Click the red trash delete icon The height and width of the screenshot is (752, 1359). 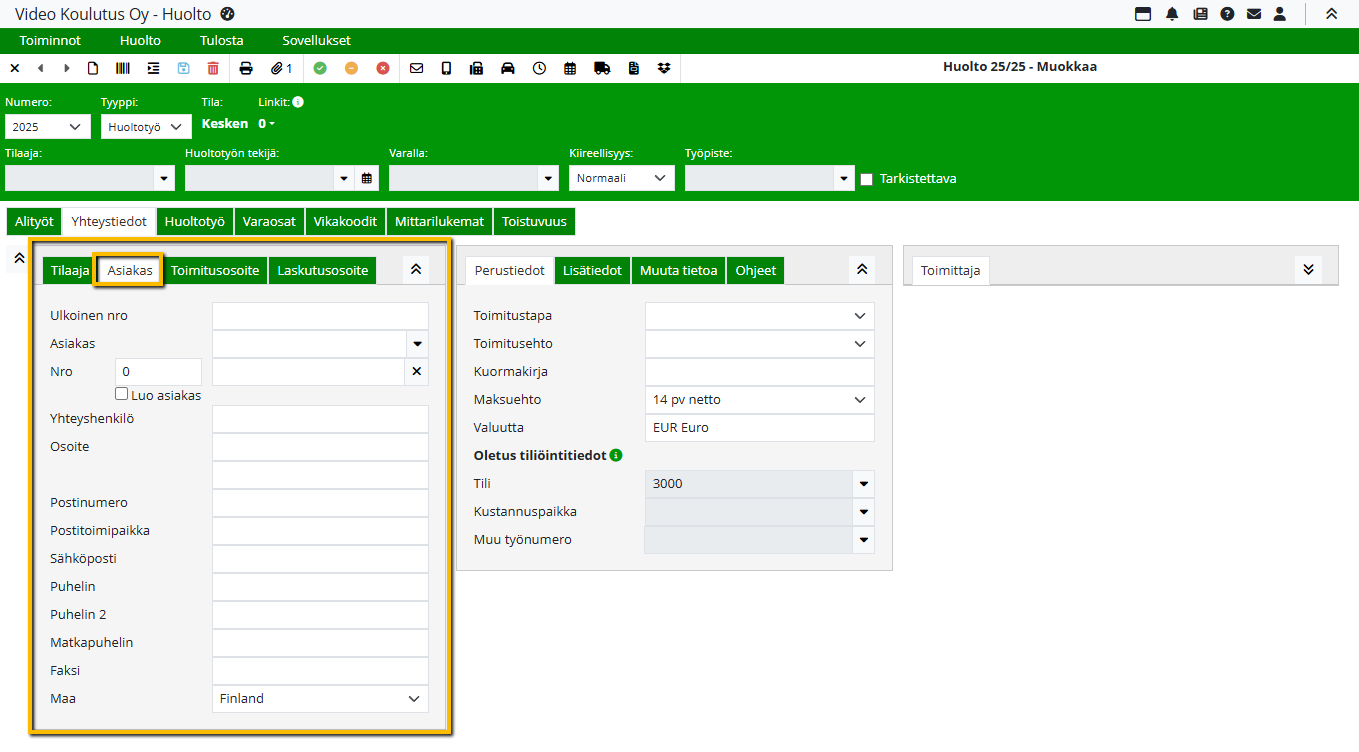coord(213,68)
